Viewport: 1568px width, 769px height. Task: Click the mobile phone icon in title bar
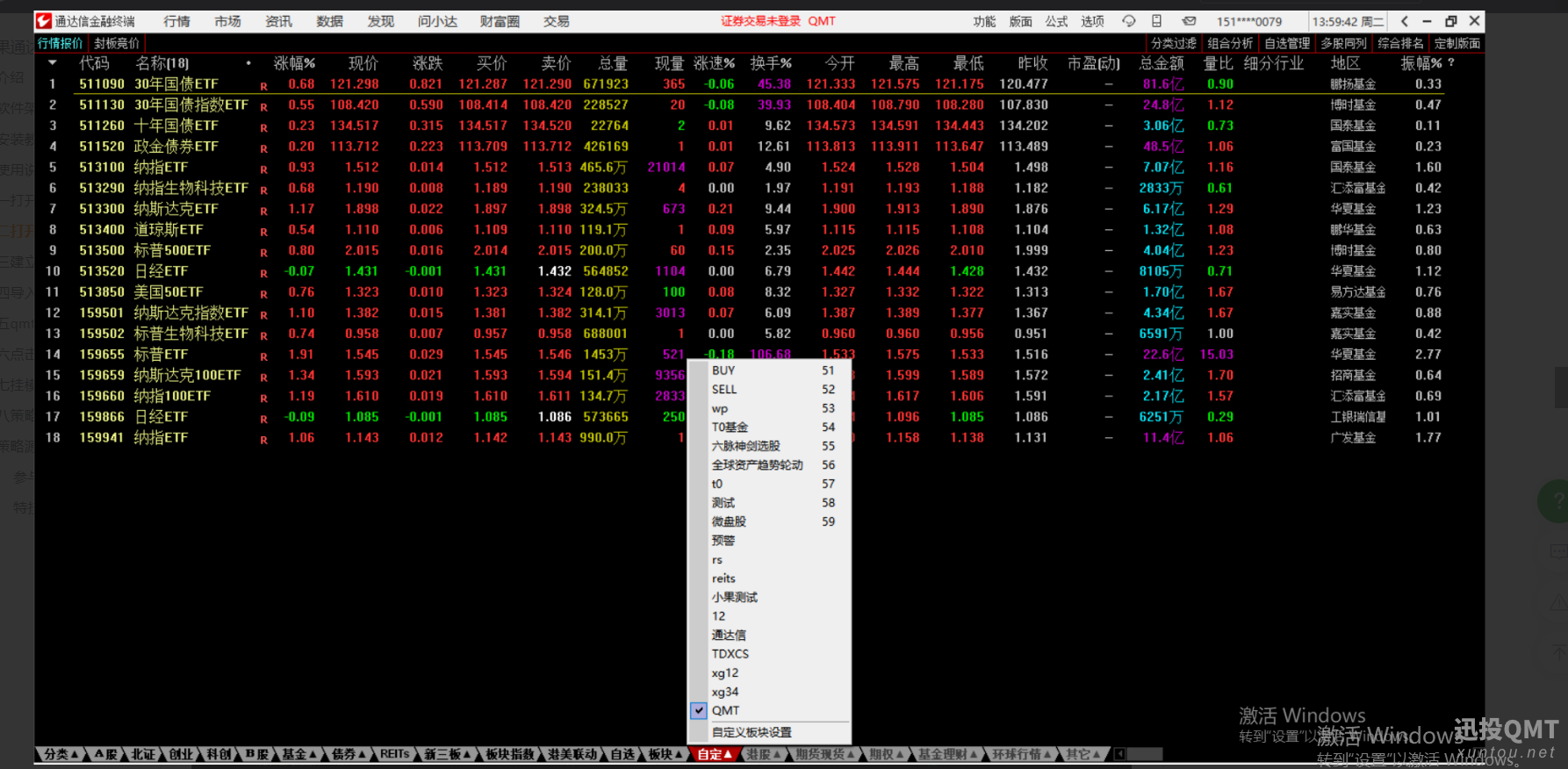coord(1157,21)
